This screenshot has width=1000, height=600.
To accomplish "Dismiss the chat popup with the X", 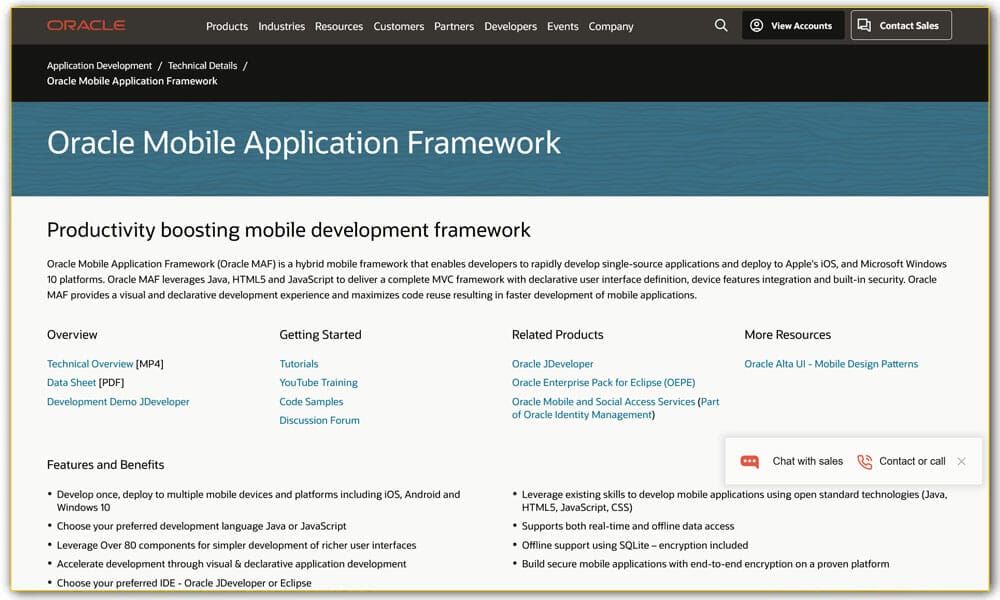I will (x=961, y=461).
